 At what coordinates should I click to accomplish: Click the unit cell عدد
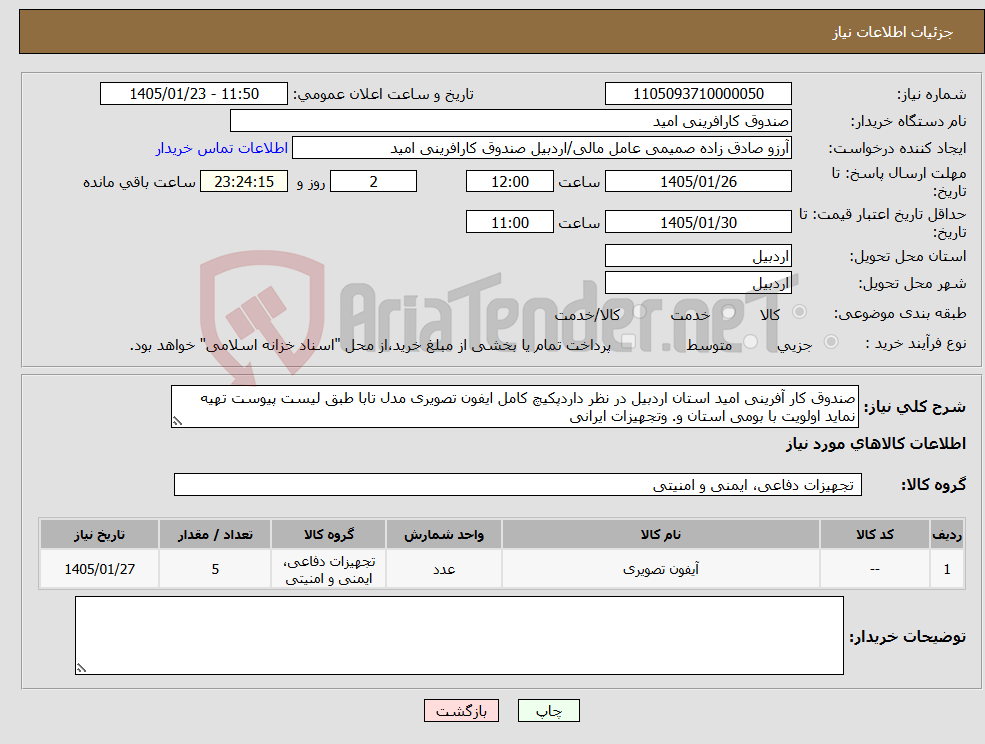[444, 569]
